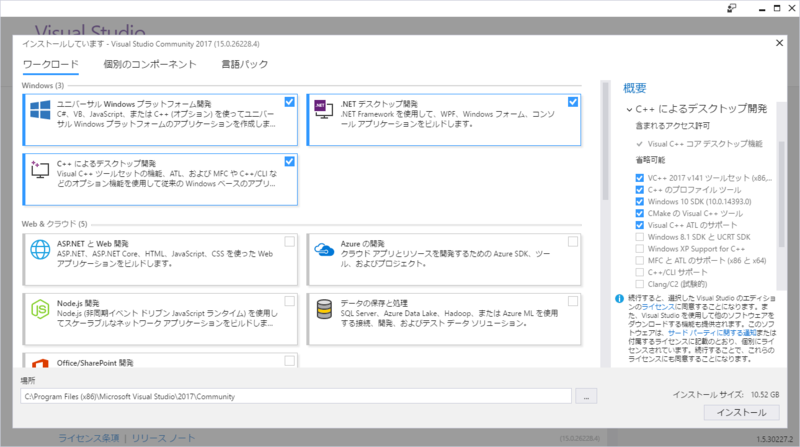This screenshot has width=800, height=447.
Task: Open the ワークロード tab
Action: 51,64
